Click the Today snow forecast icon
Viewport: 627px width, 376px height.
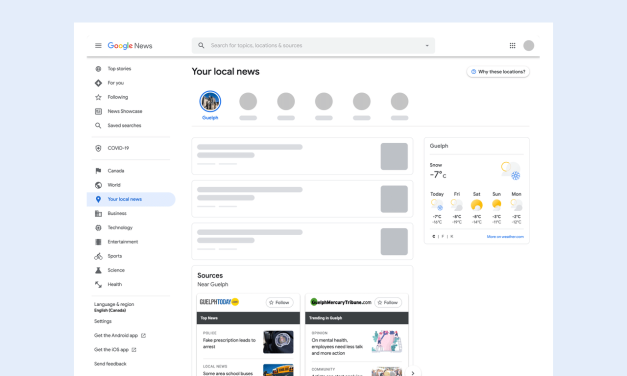(437, 205)
